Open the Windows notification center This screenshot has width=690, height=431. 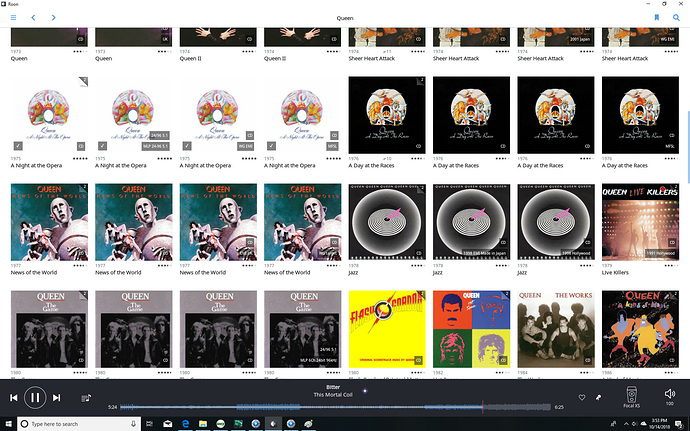tap(681, 424)
